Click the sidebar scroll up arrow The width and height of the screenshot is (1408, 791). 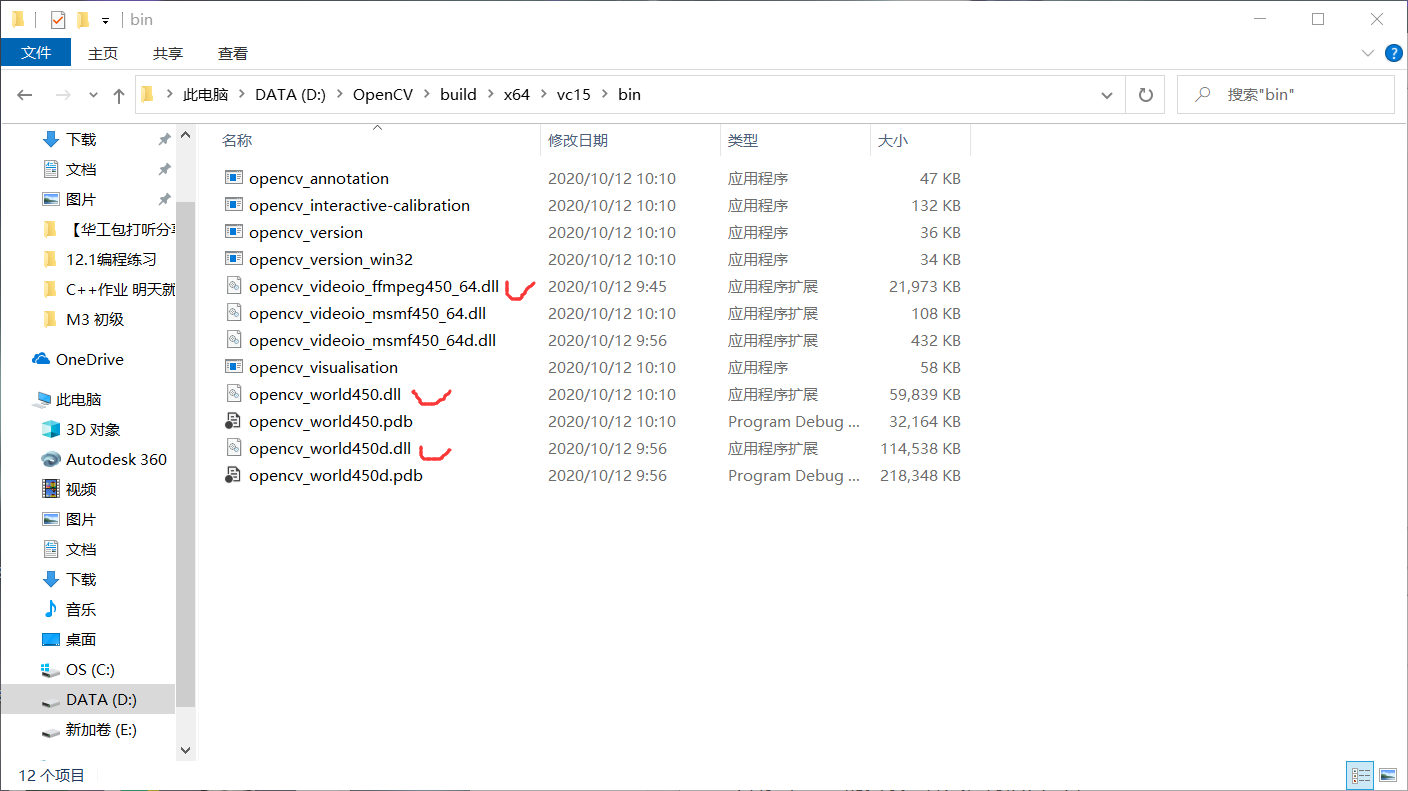185,137
